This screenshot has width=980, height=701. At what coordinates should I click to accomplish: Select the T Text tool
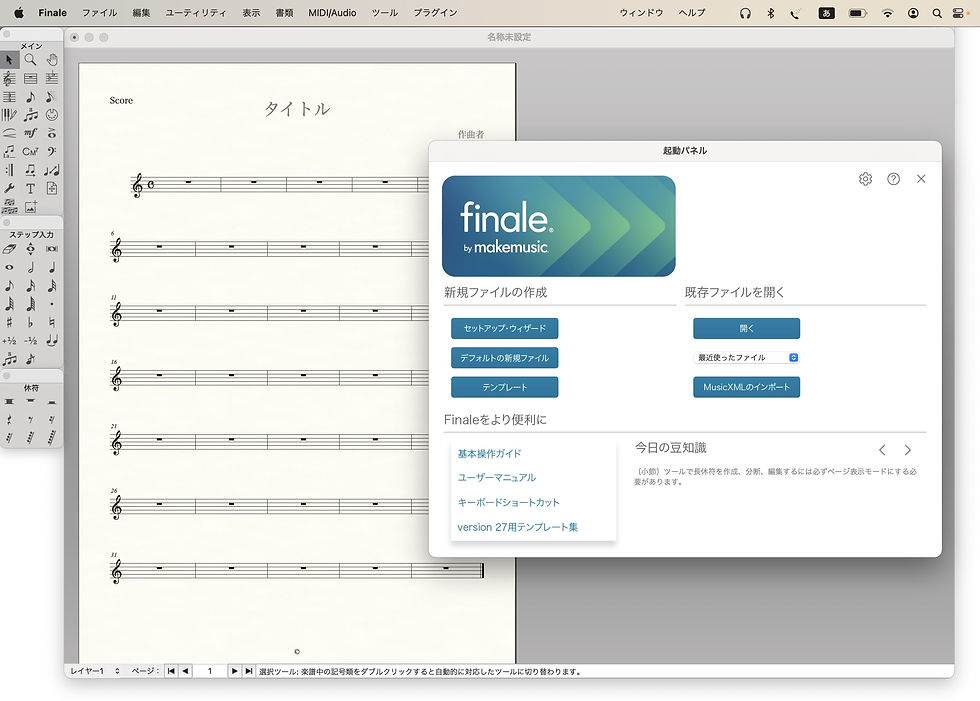click(x=31, y=188)
